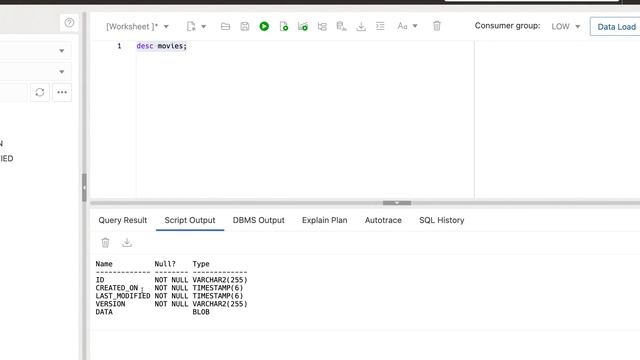
Task: Switch to the Explain Plan tab
Action: click(324, 220)
